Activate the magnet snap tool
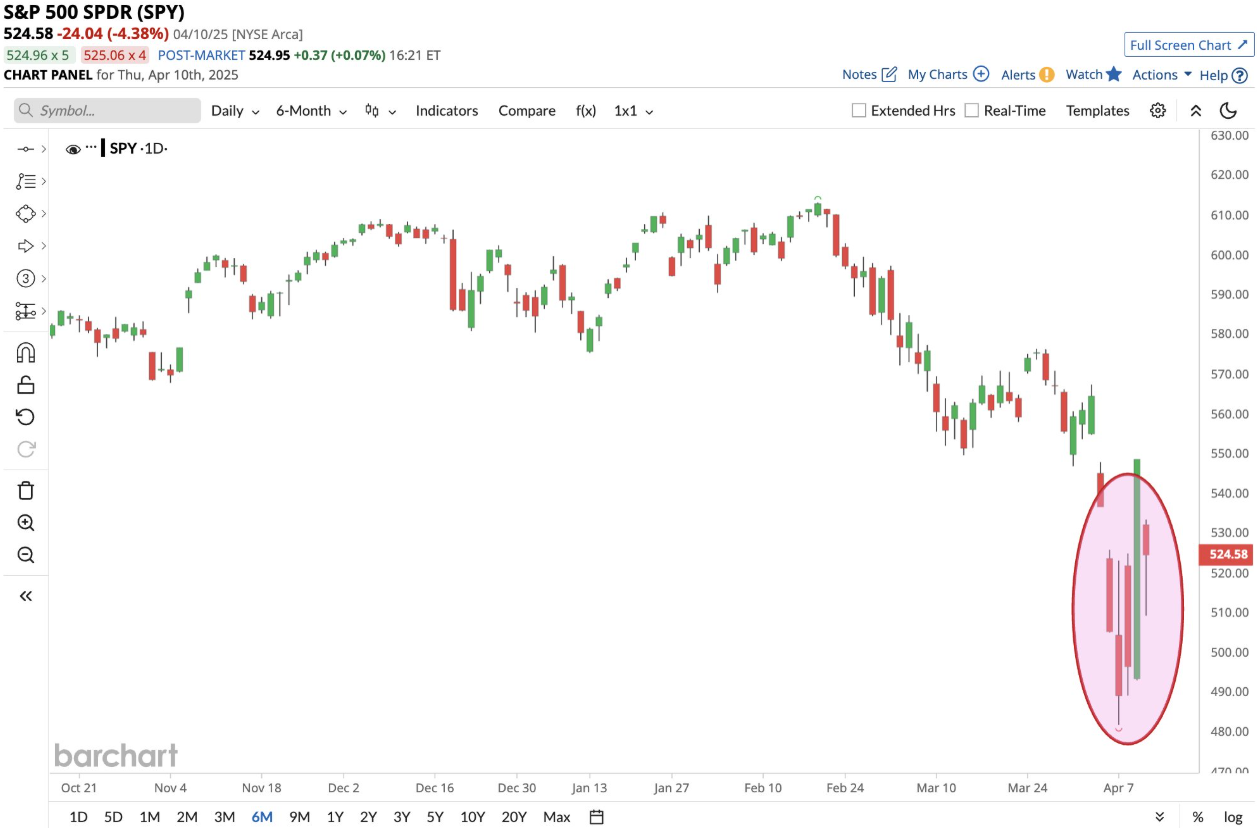This screenshot has width=1257, height=828. coord(26,352)
